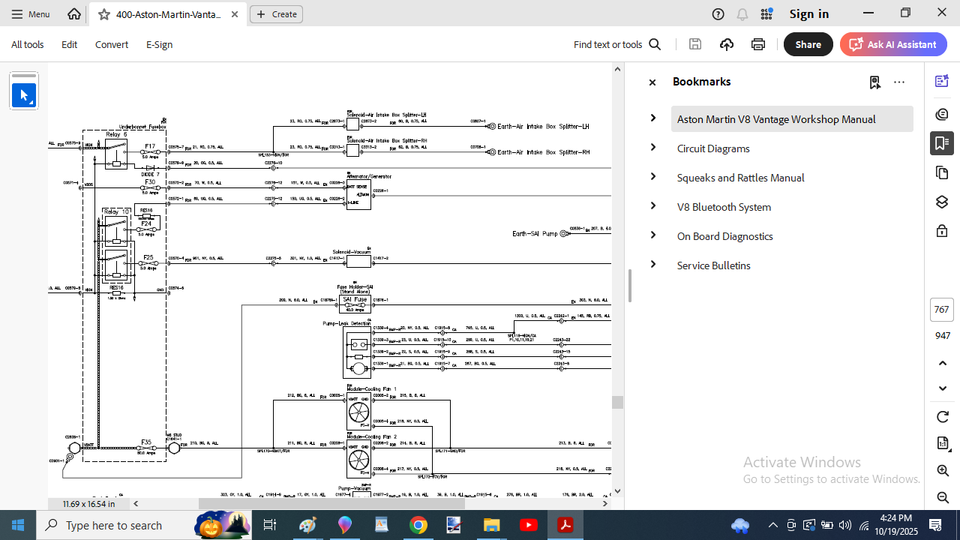The height and width of the screenshot is (540, 960).
Task: Open the All tools menu
Action: (x=27, y=44)
